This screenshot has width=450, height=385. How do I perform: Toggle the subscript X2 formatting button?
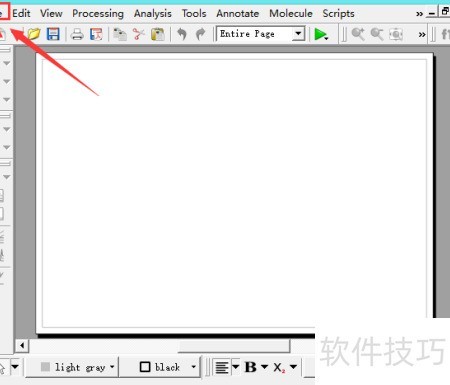279,367
